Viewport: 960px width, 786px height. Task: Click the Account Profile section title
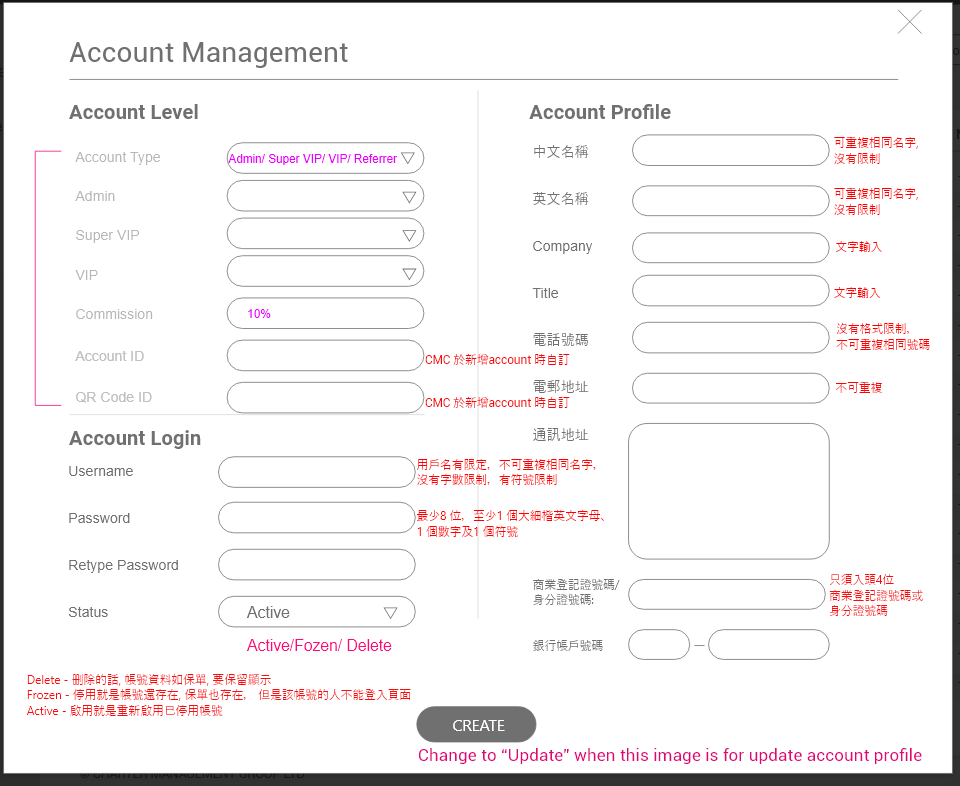pyautogui.click(x=600, y=112)
